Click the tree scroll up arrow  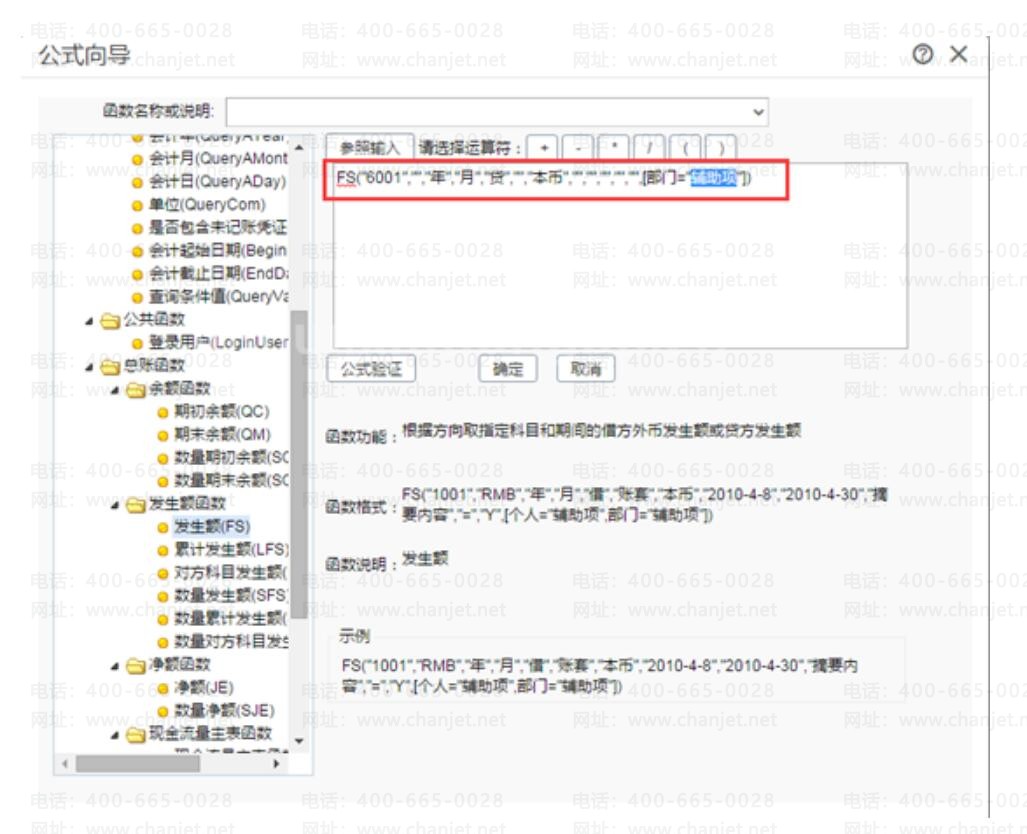[x=299, y=147]
